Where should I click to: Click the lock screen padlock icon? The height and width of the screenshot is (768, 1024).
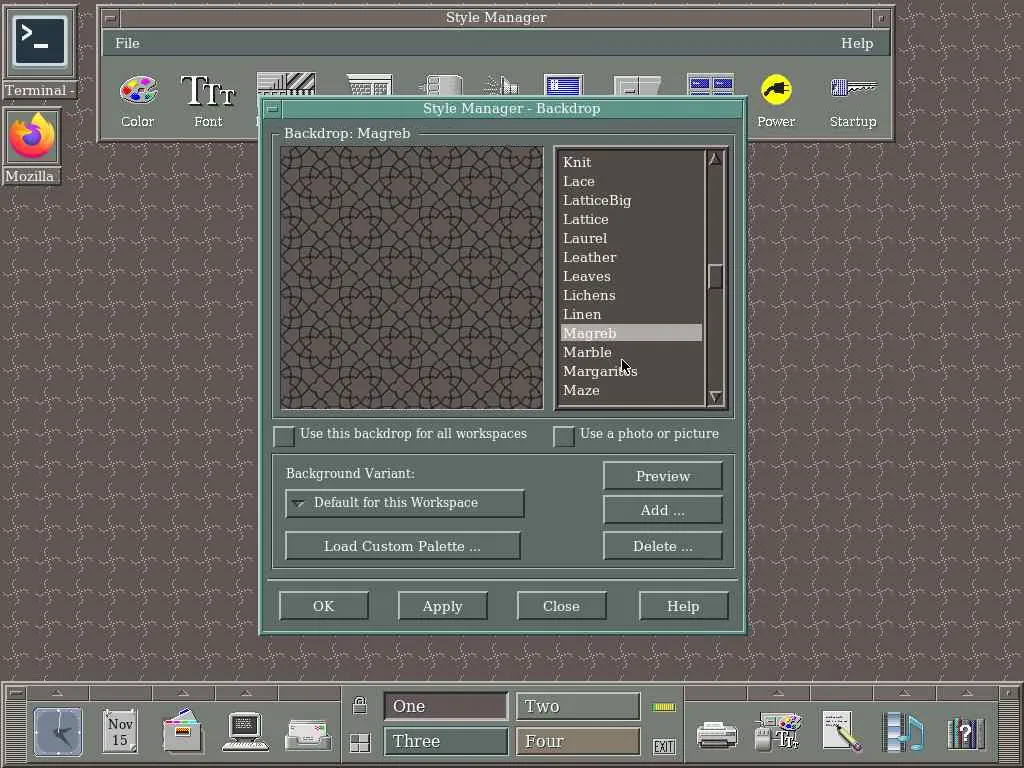tap(360, 706)
